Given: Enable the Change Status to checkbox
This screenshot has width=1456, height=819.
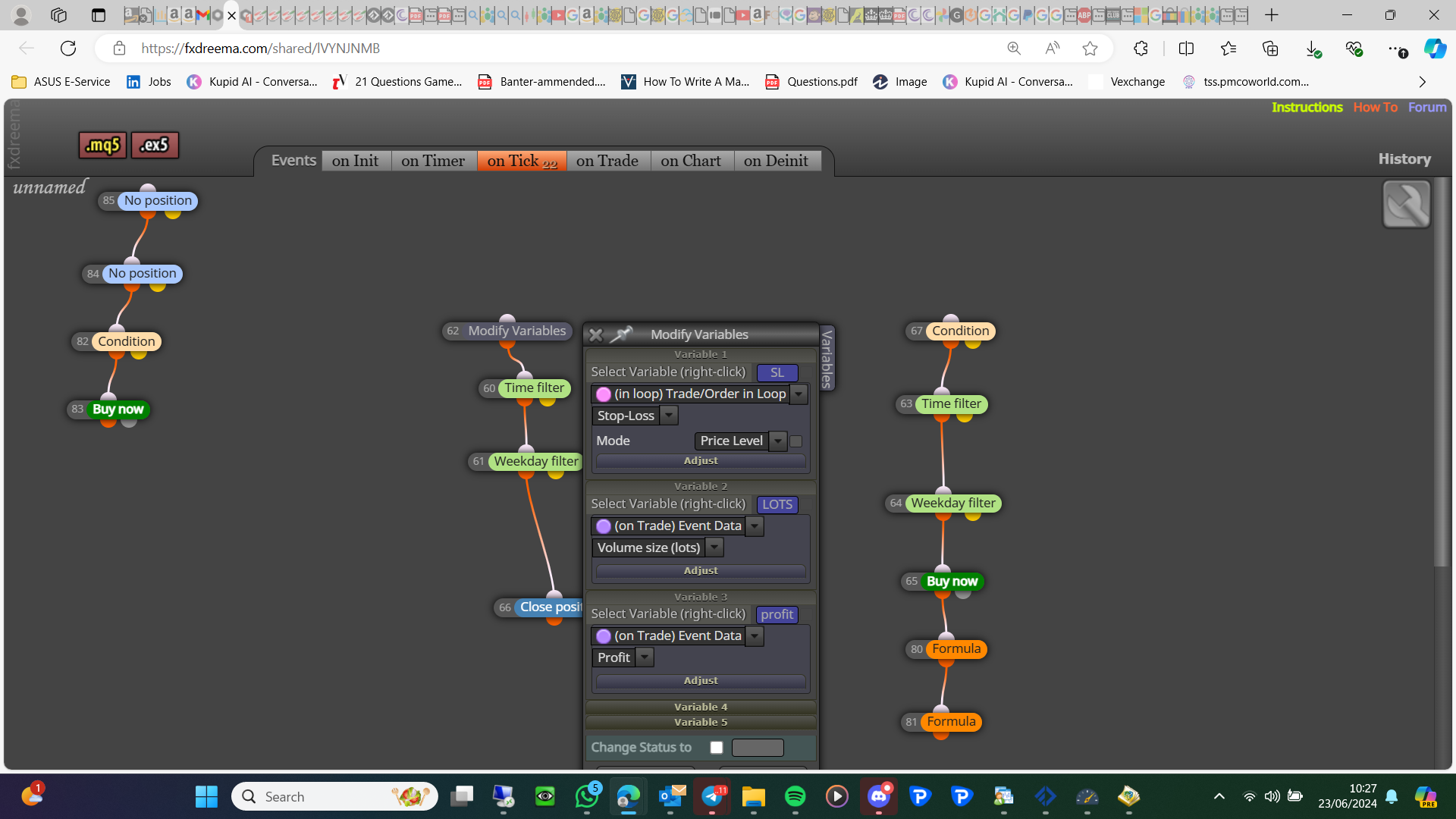Looking at the screenshot, I should point(717,748).
